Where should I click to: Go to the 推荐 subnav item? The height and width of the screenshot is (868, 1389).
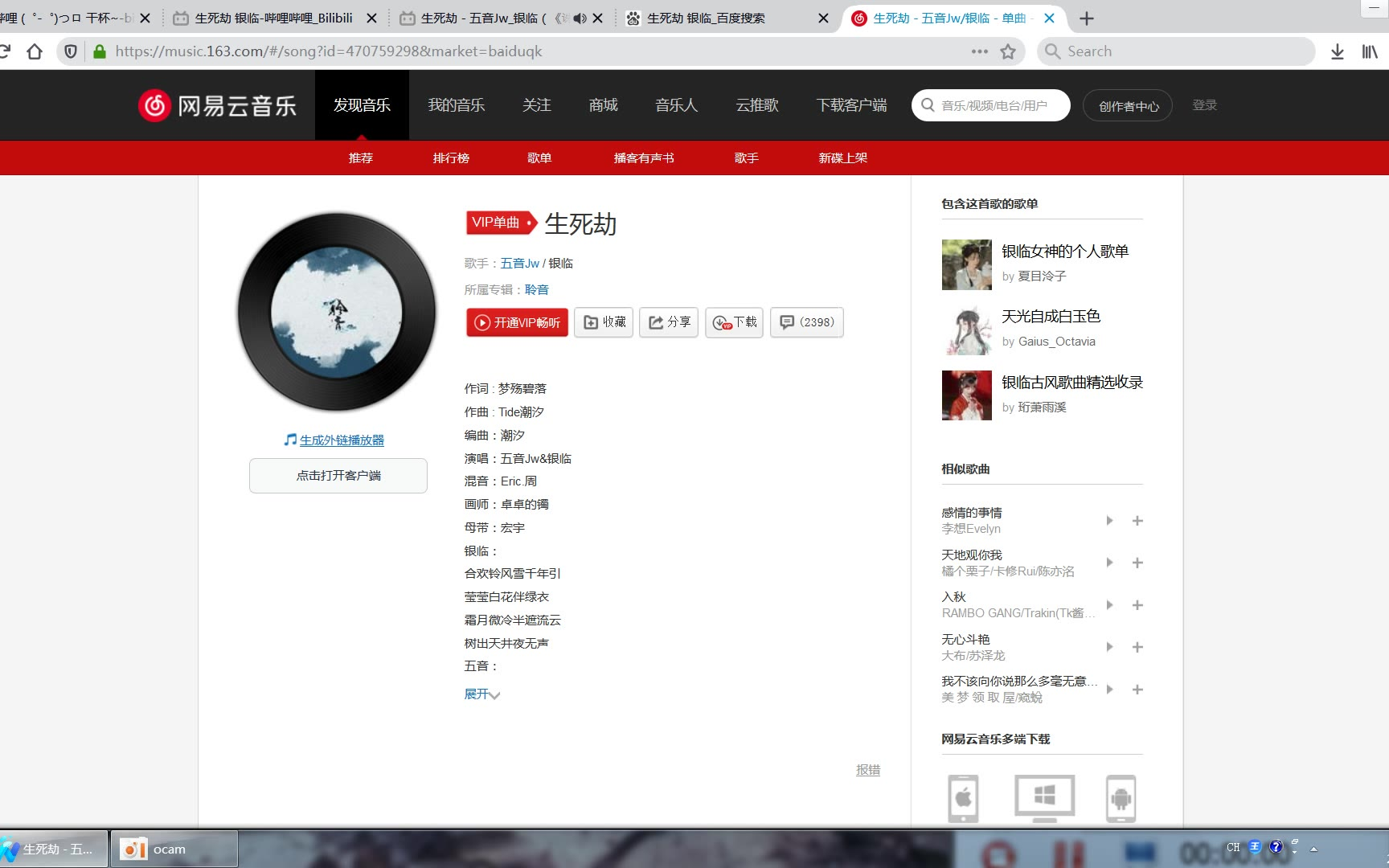(361, 158)
